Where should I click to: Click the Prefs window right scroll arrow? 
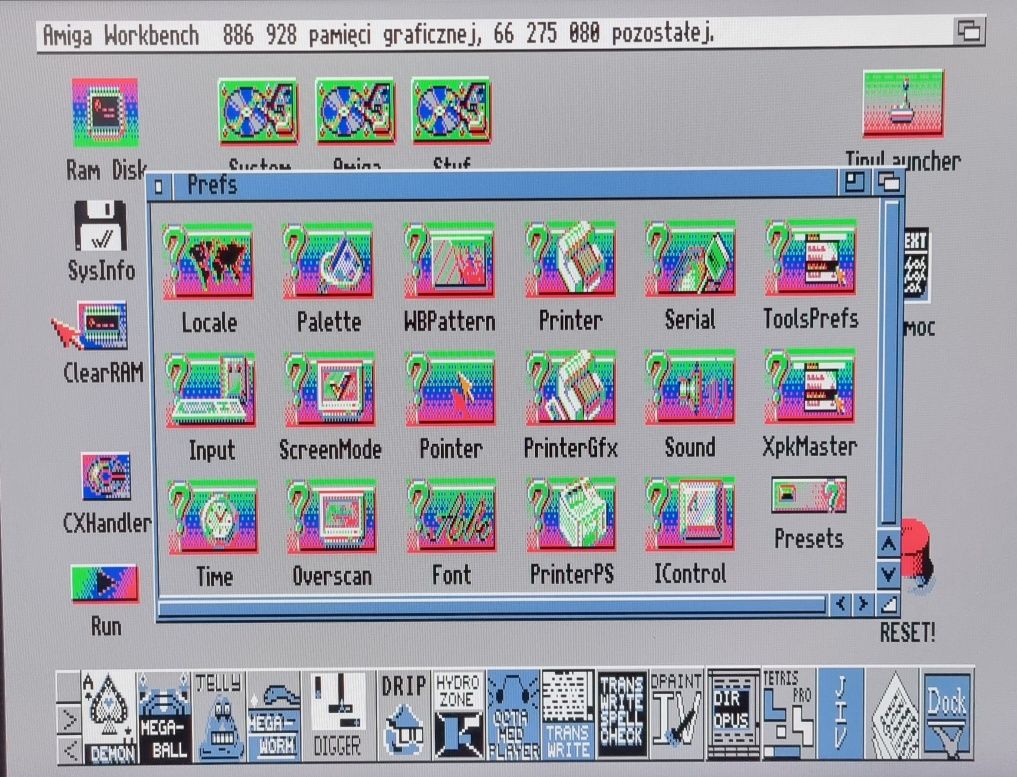(x=863, y=604)
